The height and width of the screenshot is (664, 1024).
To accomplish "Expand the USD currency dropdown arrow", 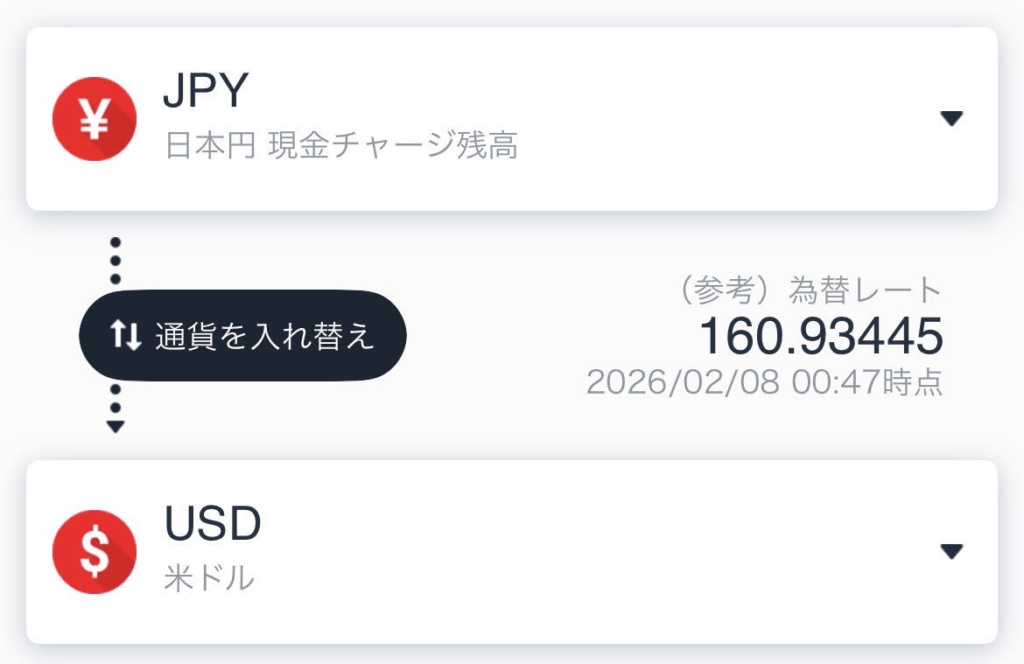I will (951, 551).
